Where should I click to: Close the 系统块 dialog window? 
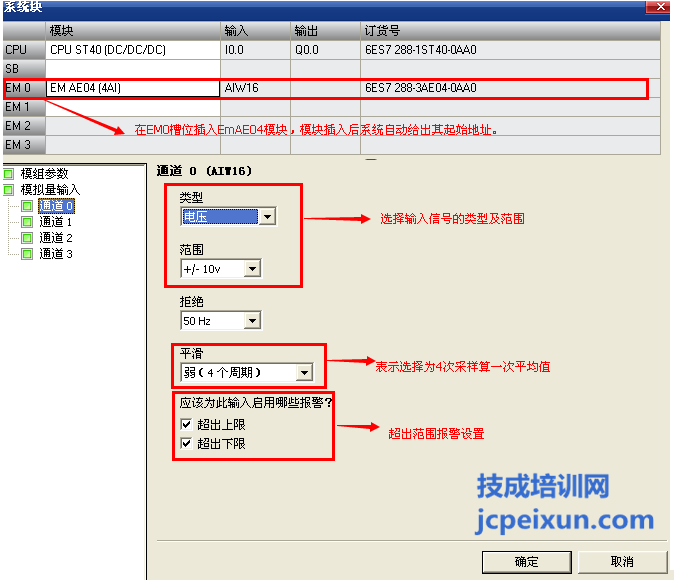point(660,6)
